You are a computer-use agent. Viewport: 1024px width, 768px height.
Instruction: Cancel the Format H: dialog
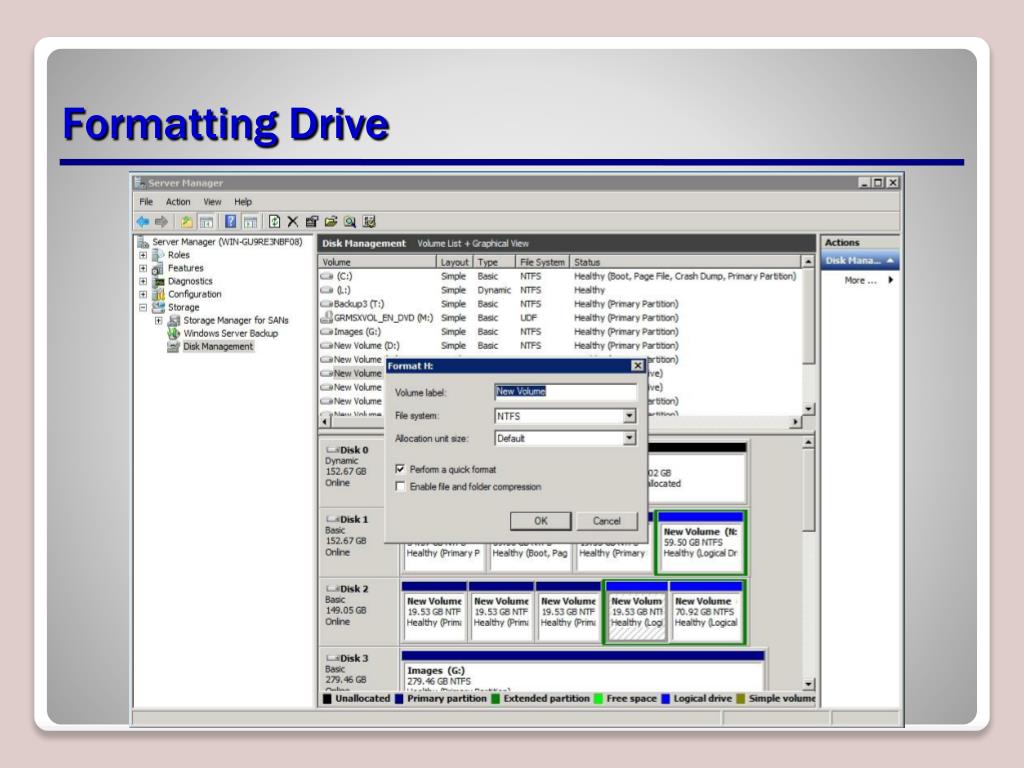pyautogui.click(x=607, y=521)
